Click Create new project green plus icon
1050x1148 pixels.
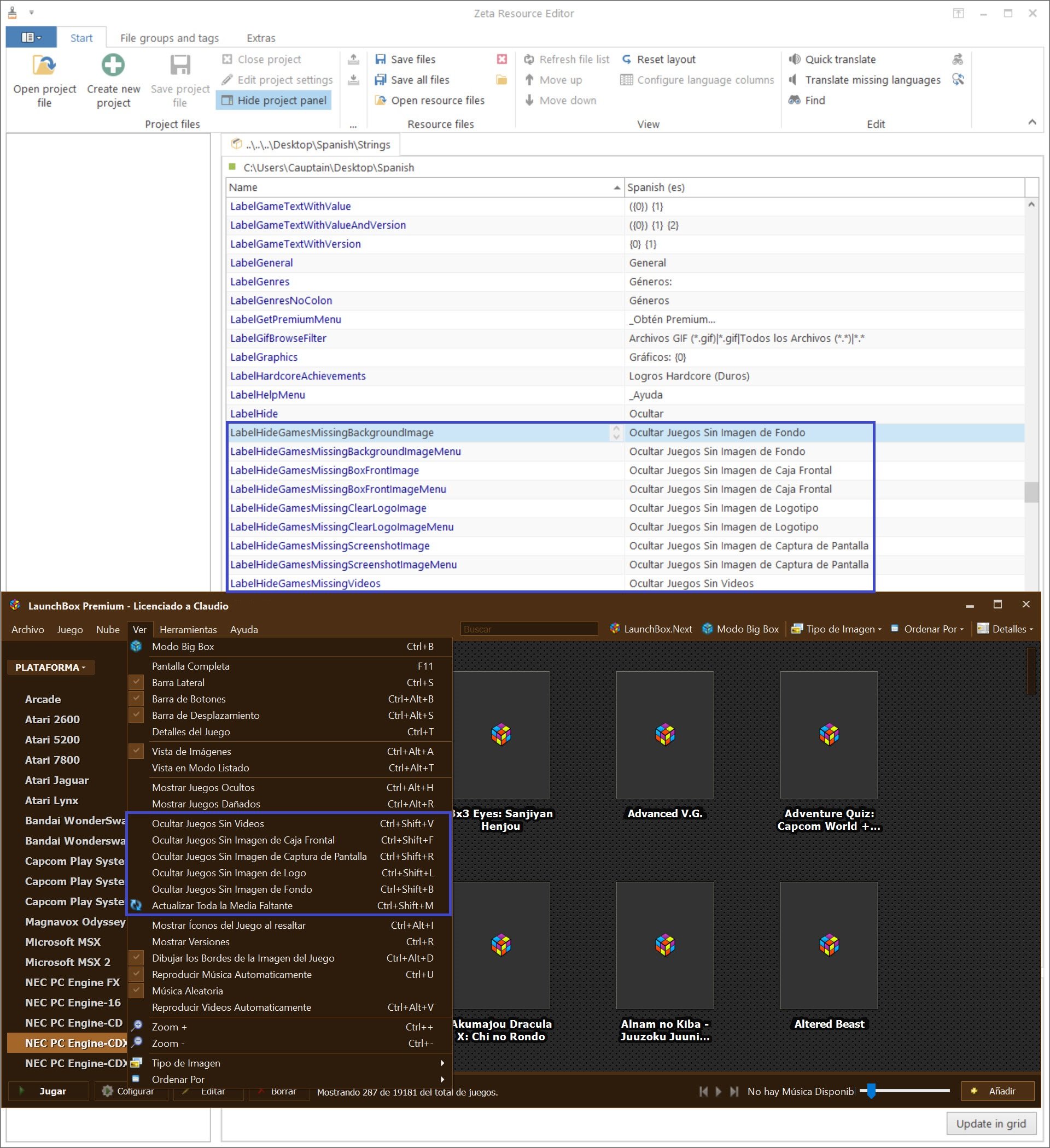click(x=113, y=65)
